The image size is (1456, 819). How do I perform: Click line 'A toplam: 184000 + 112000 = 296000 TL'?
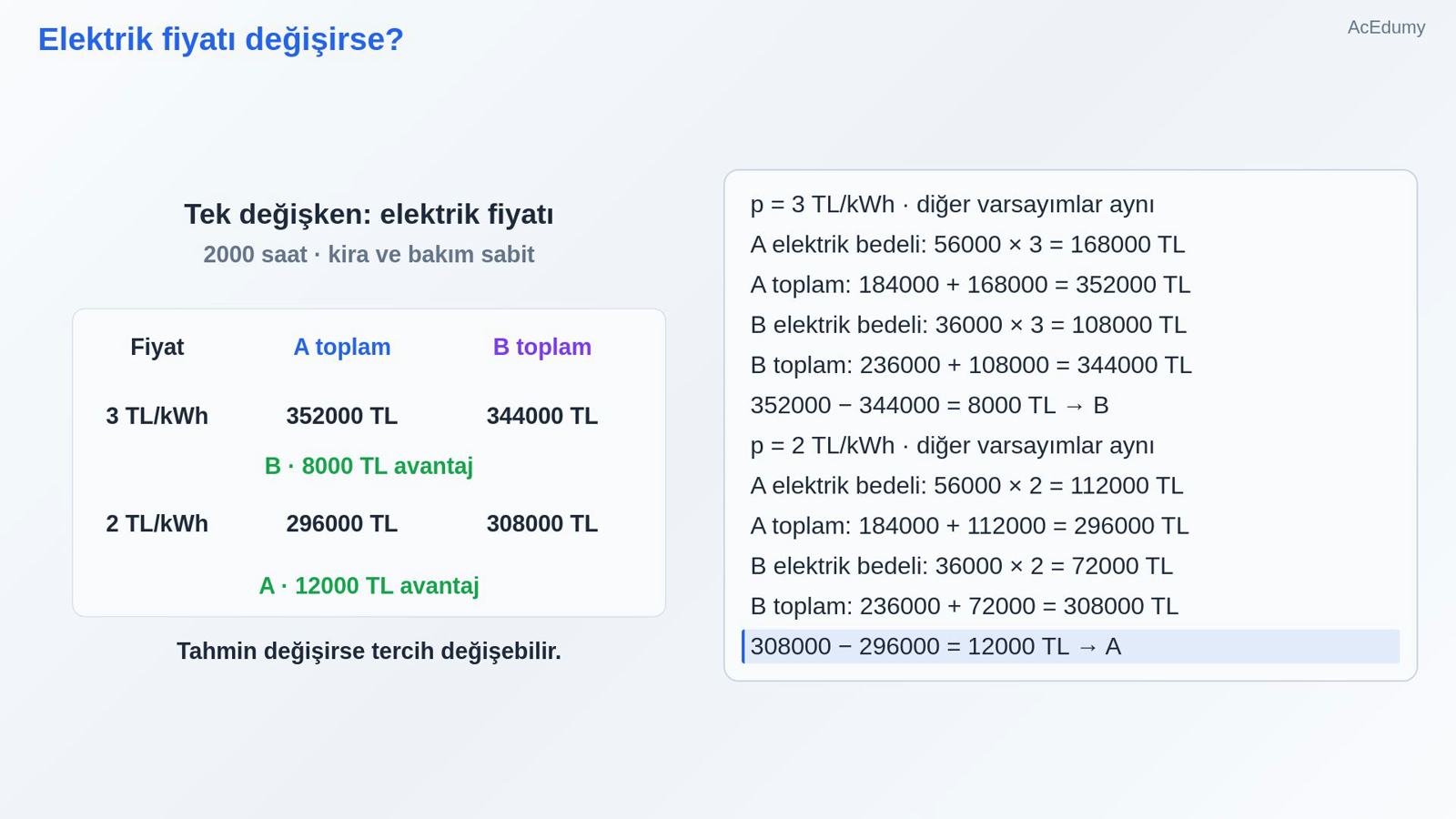click(969, 526)
